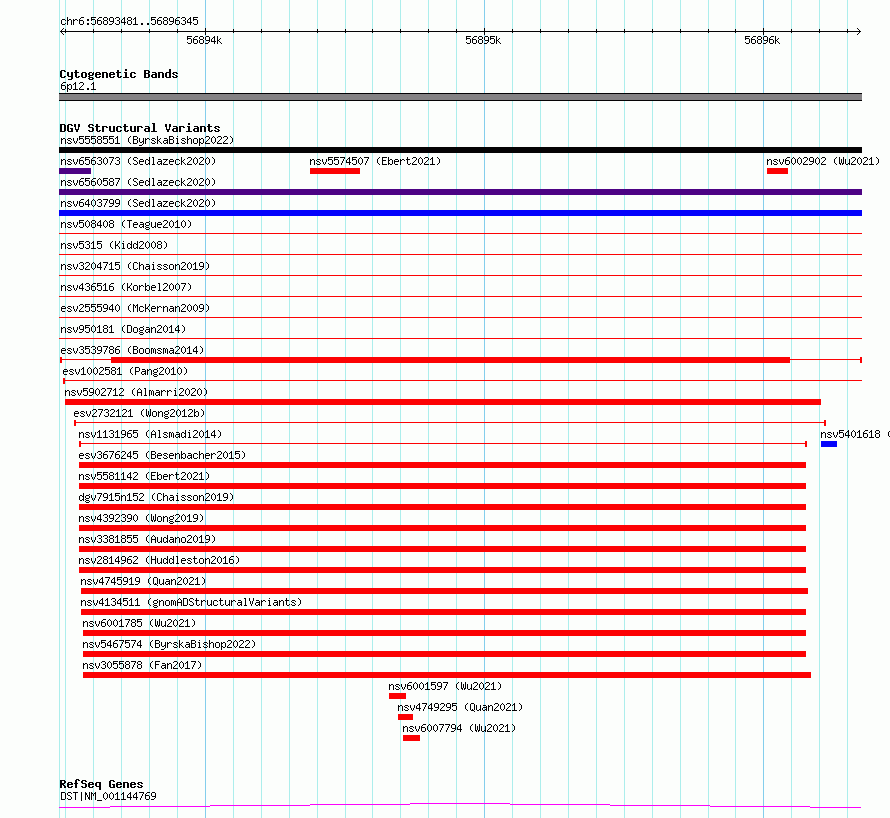Open the nsv950181 (Dogan2014) variant
890x818 pixels.
[123, 329]
